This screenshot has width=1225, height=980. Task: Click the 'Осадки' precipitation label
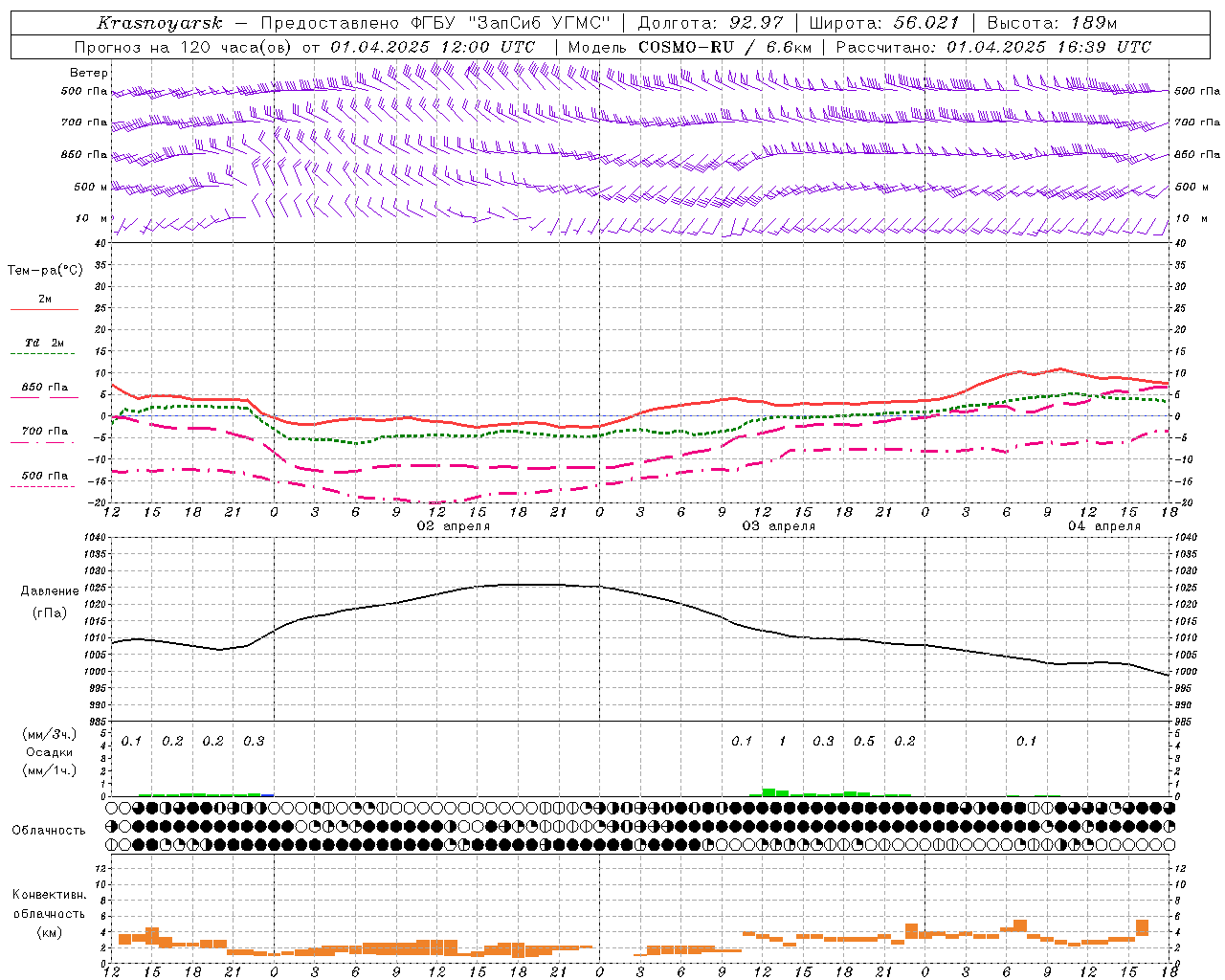(49, 752)
